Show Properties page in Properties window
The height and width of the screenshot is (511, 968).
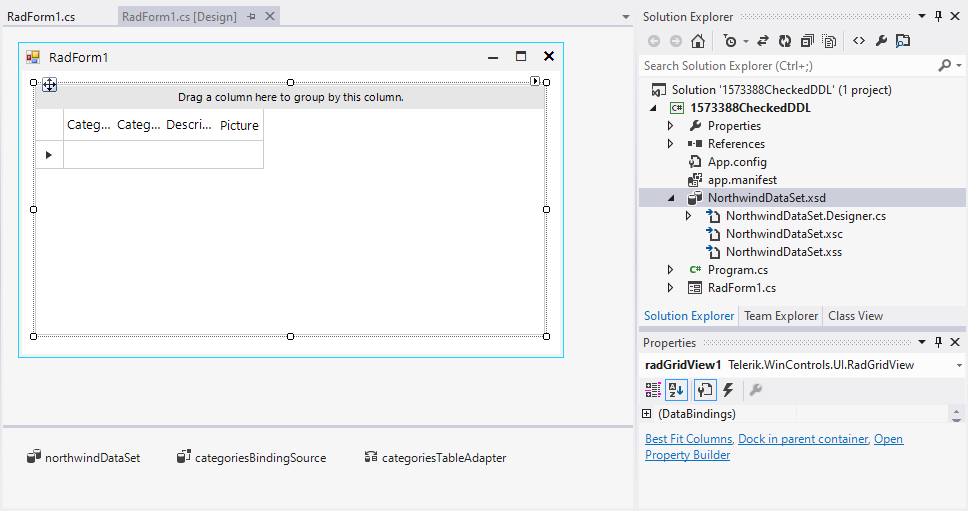pos(705,389)
